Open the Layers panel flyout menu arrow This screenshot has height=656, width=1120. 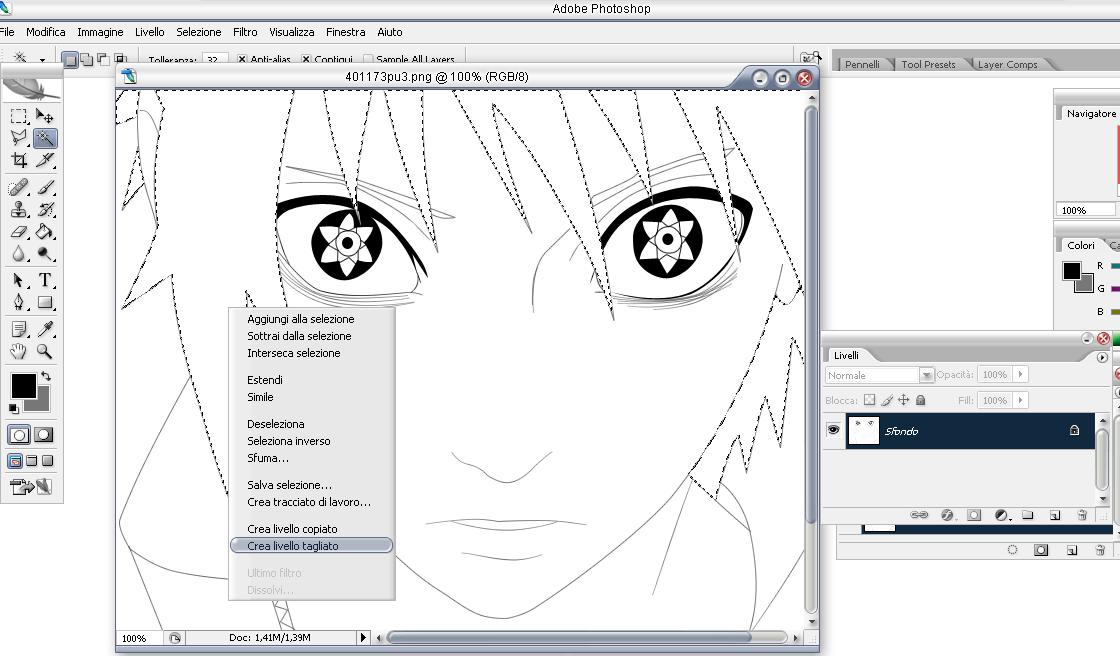coord(1102,357)
